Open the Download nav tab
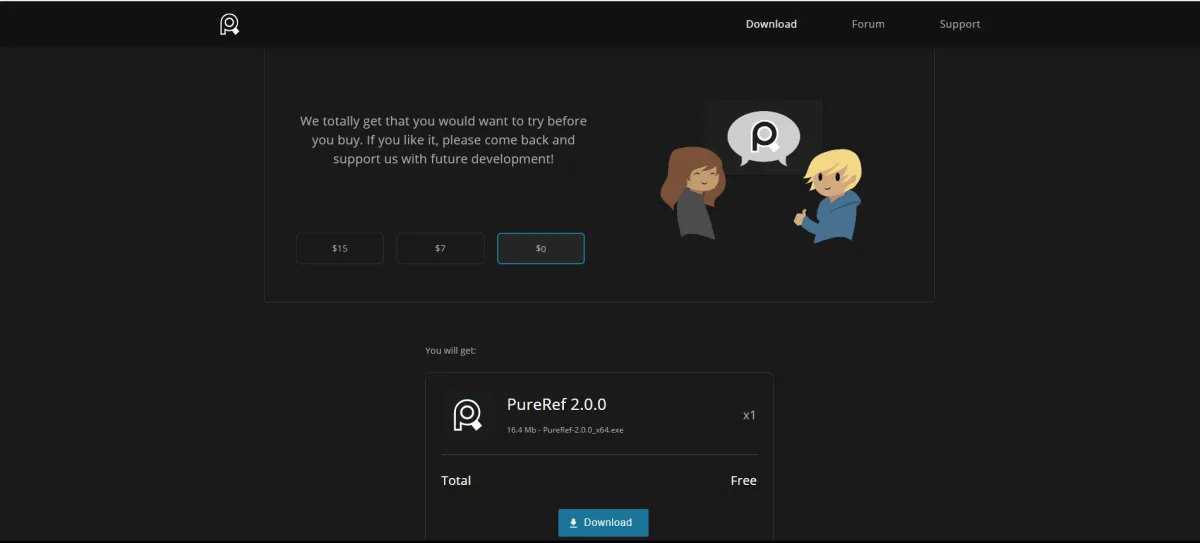Image resolution: width=1200 pixels, height=543 pixels. tap(771, 24)
